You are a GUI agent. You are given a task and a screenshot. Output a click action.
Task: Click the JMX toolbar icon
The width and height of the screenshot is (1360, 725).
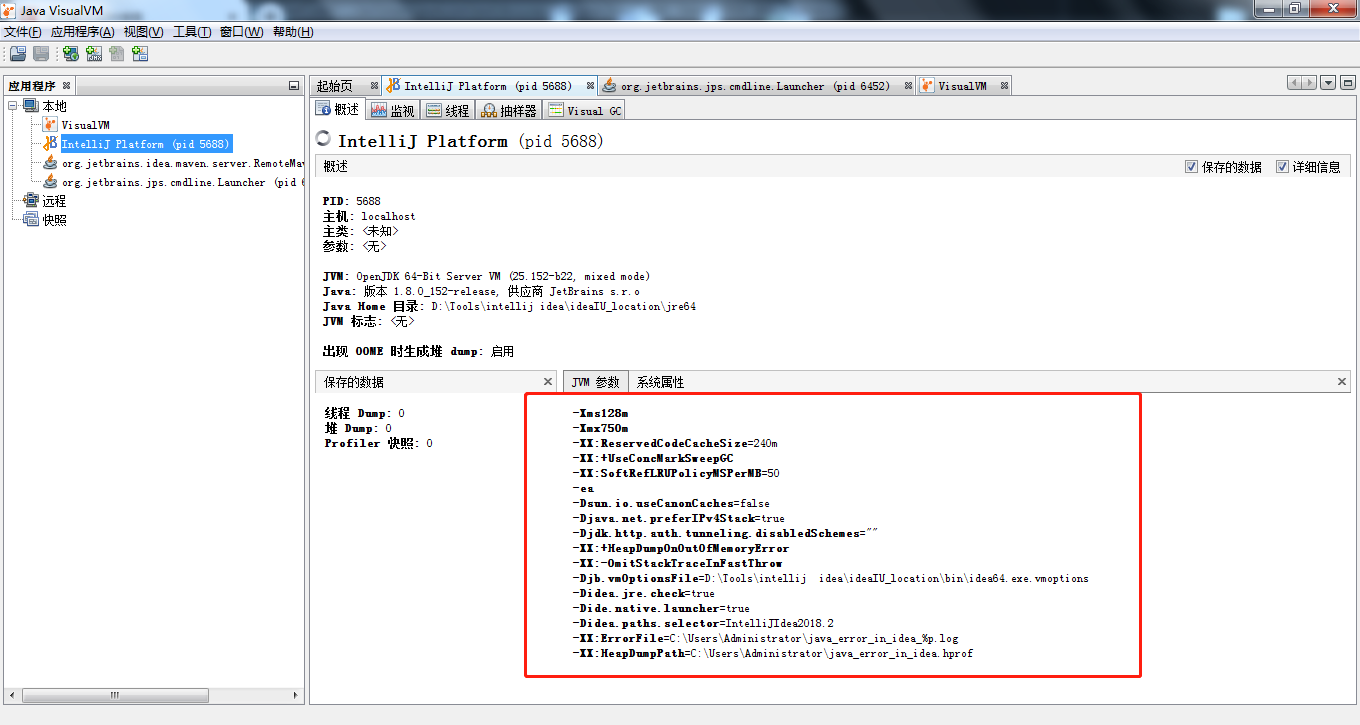94,54
